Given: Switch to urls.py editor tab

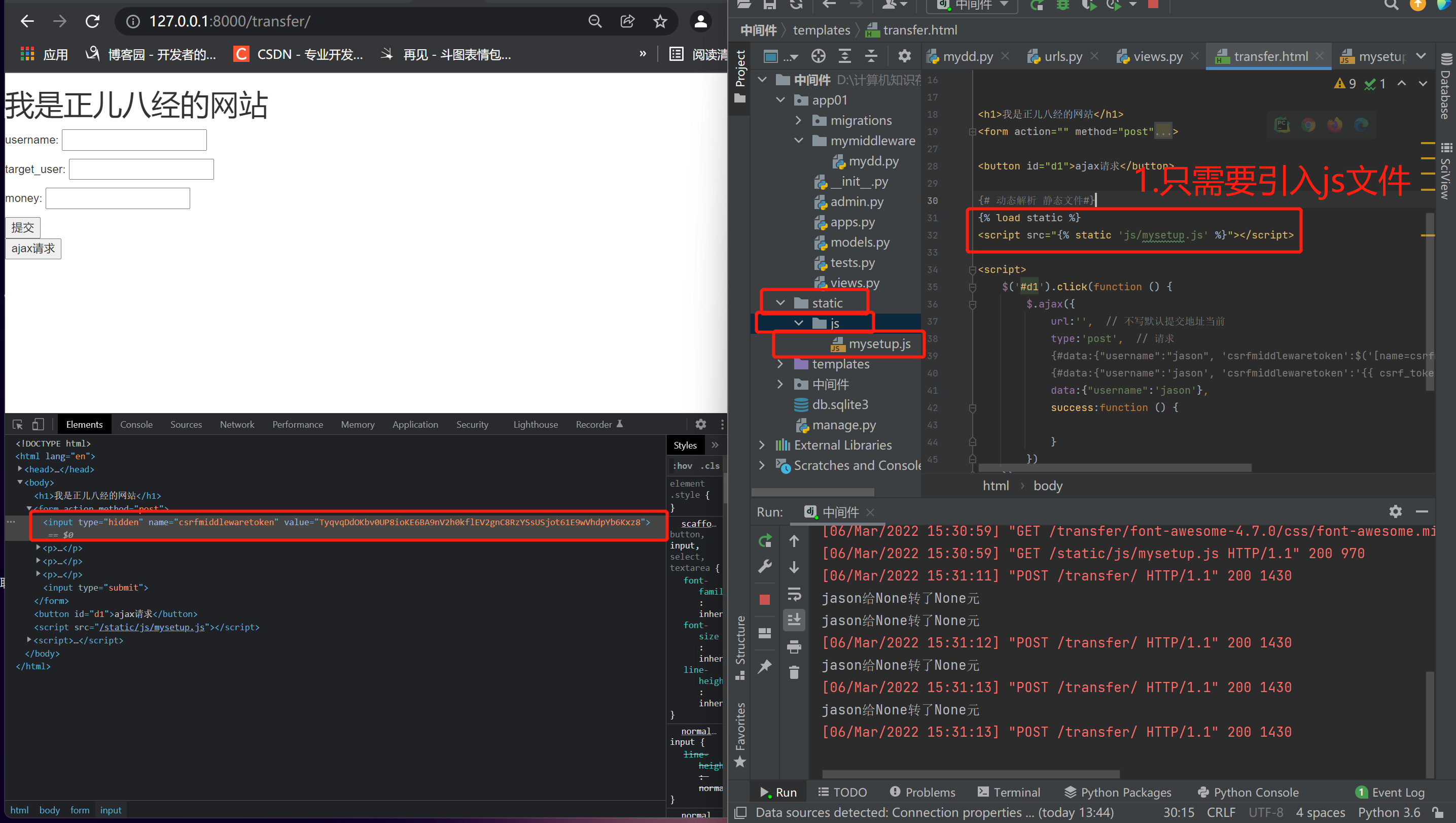Looking at the screenshot, I should 1062,56.
